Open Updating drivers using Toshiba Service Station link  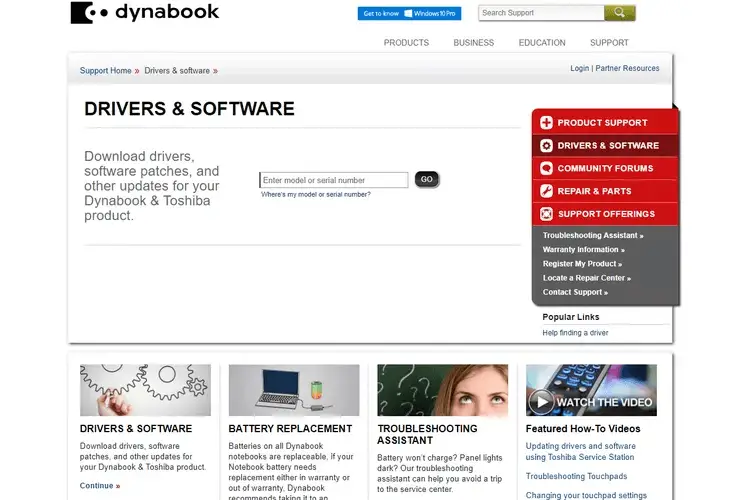click(x=580, y=452)
